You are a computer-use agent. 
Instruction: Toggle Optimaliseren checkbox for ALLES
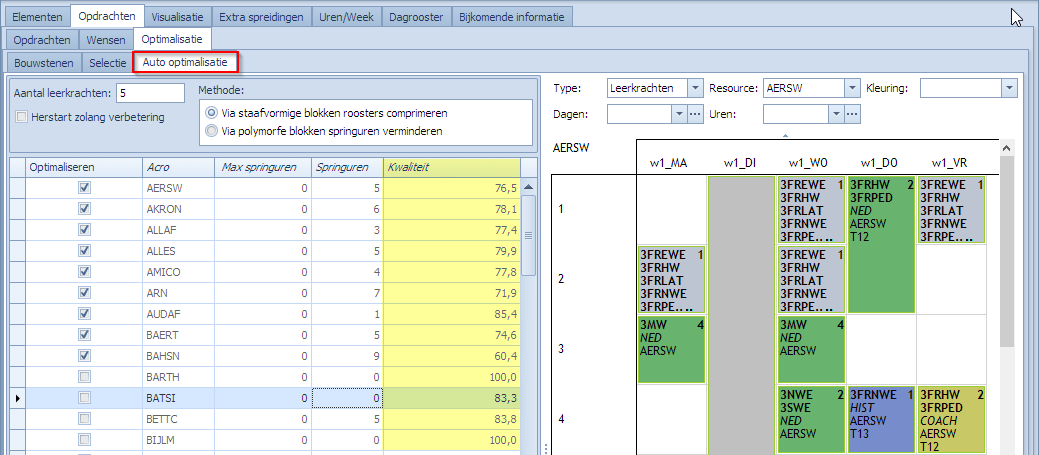(x=84, y=251)
